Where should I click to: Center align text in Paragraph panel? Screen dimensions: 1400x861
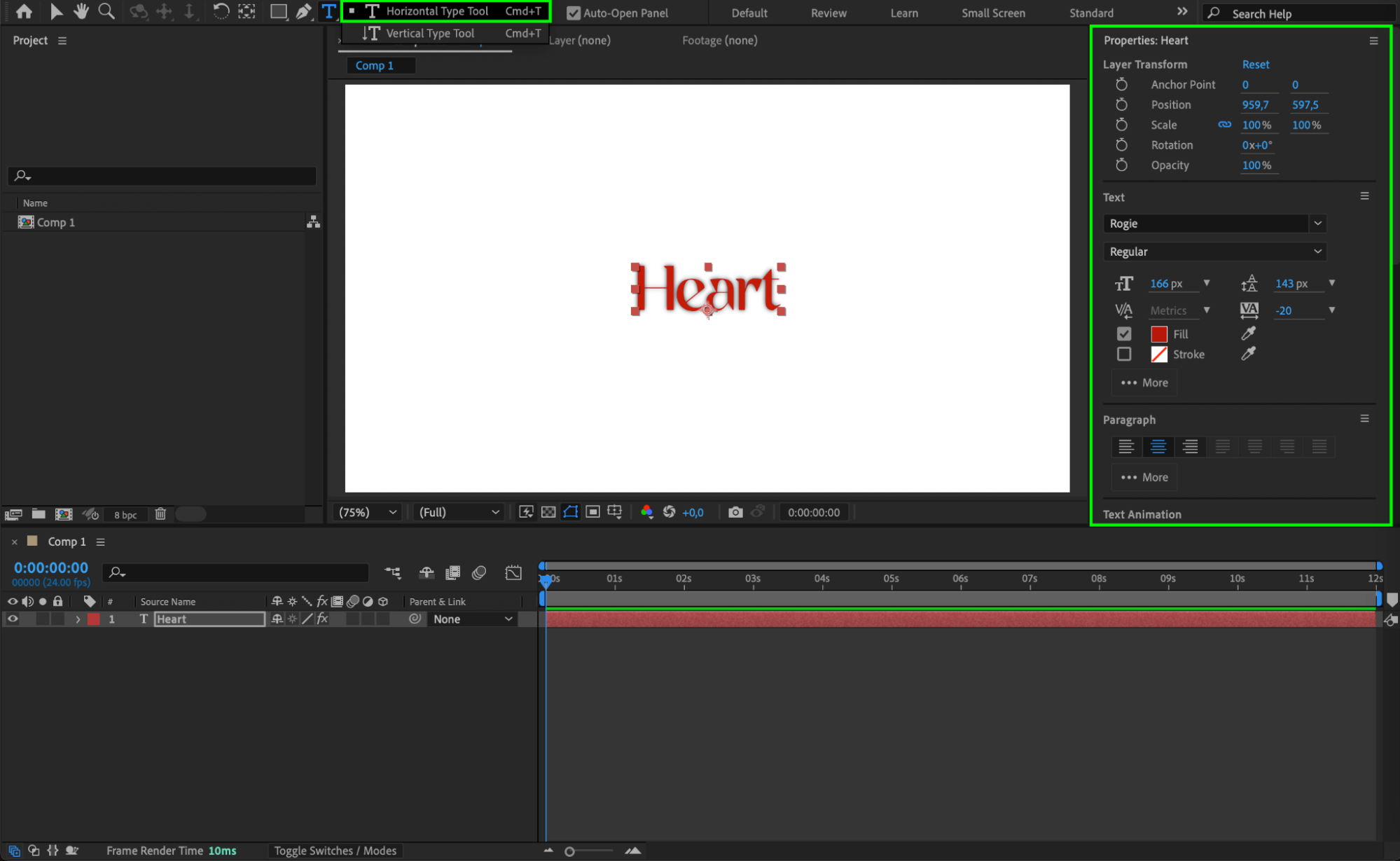coord(1158,447)
